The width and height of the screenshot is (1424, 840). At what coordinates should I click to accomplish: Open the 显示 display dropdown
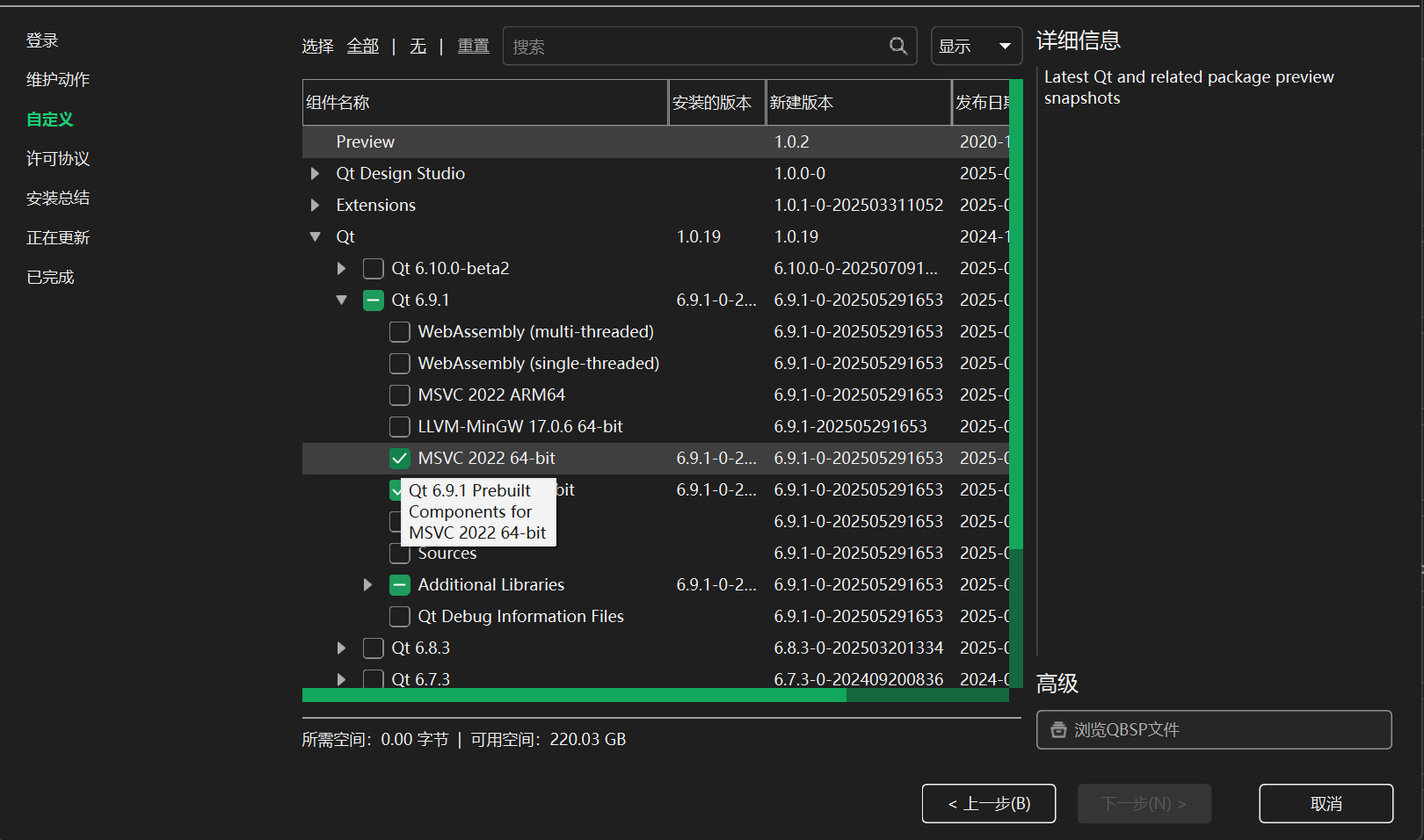(976, 46)
